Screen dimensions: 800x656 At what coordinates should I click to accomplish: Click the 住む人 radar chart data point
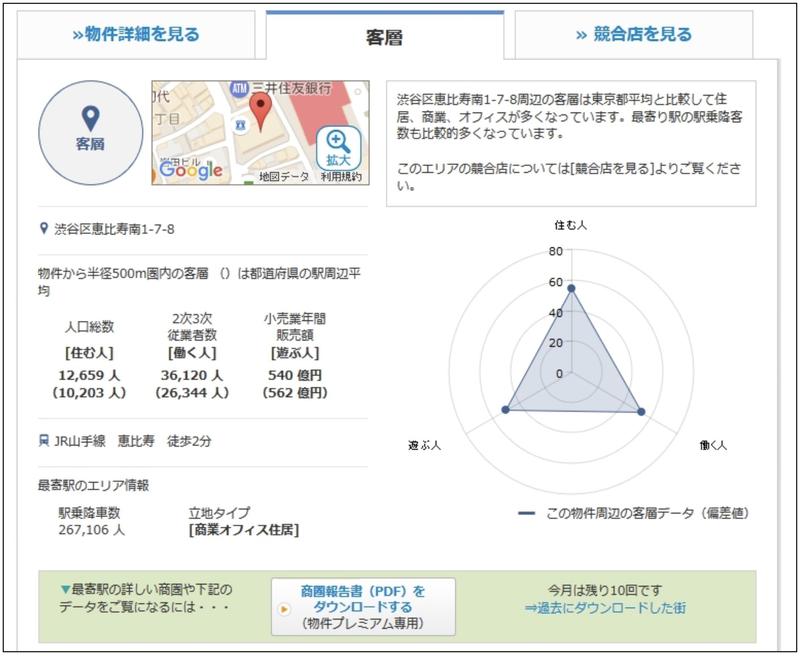point(571,289)
